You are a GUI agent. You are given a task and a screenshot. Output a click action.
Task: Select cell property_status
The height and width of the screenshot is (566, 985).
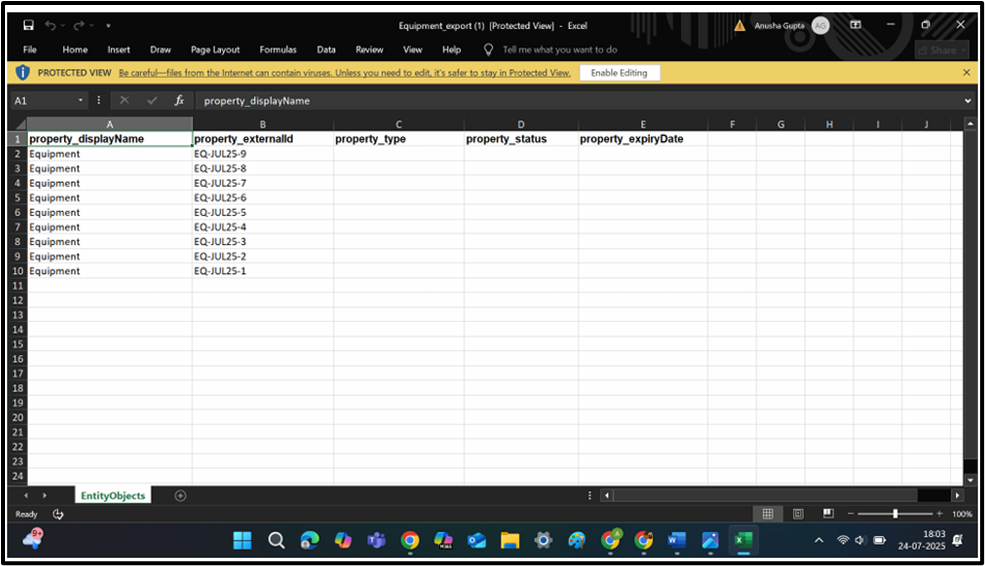point(521,139)
